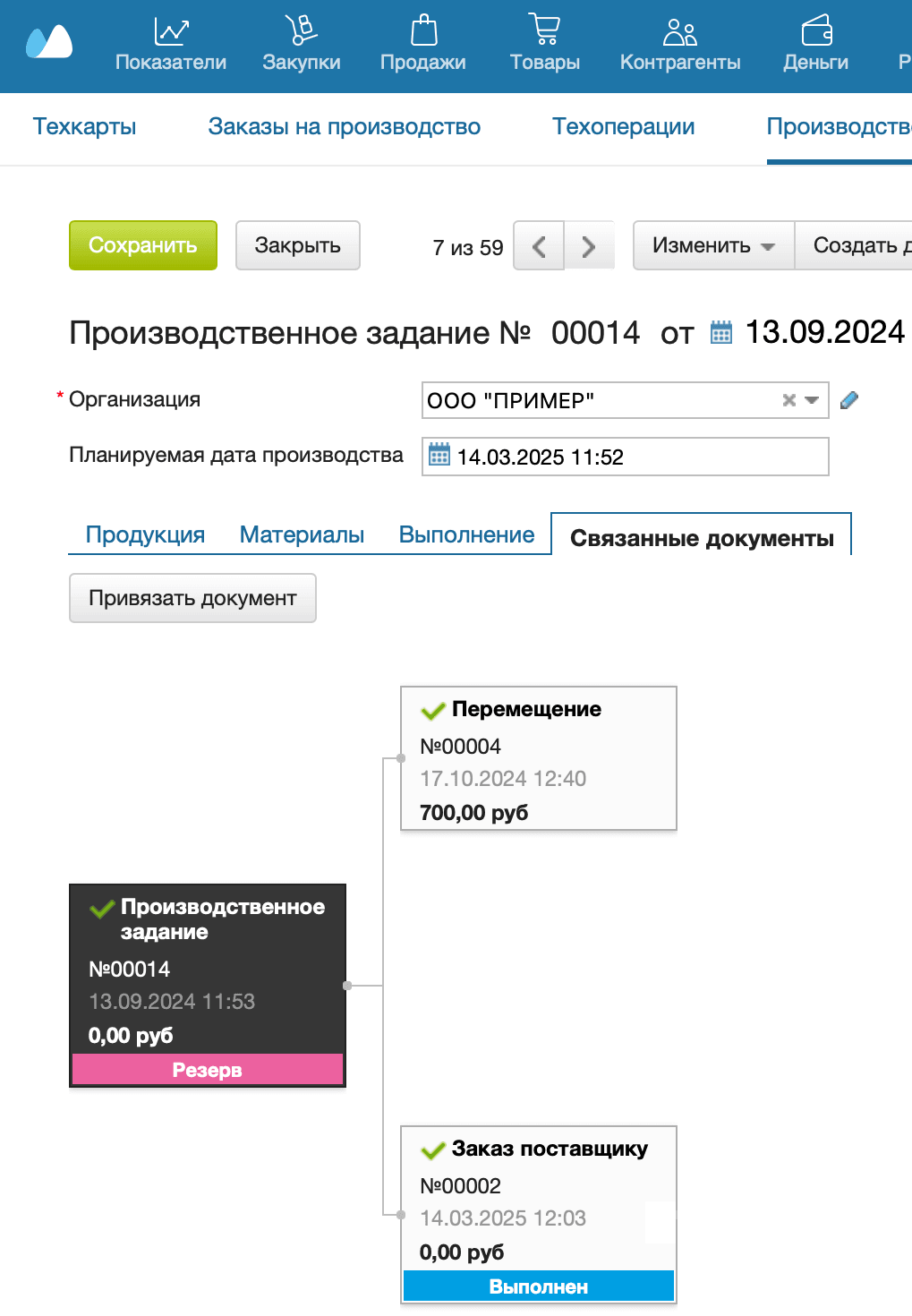Edit organization via the pencil icon
This screenshot has height=1316, width=912.
click(848, 400)
